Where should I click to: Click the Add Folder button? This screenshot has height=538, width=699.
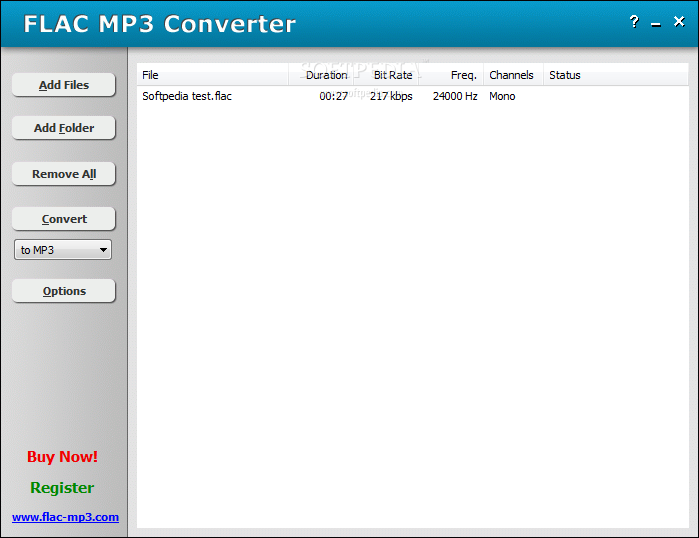64,128
